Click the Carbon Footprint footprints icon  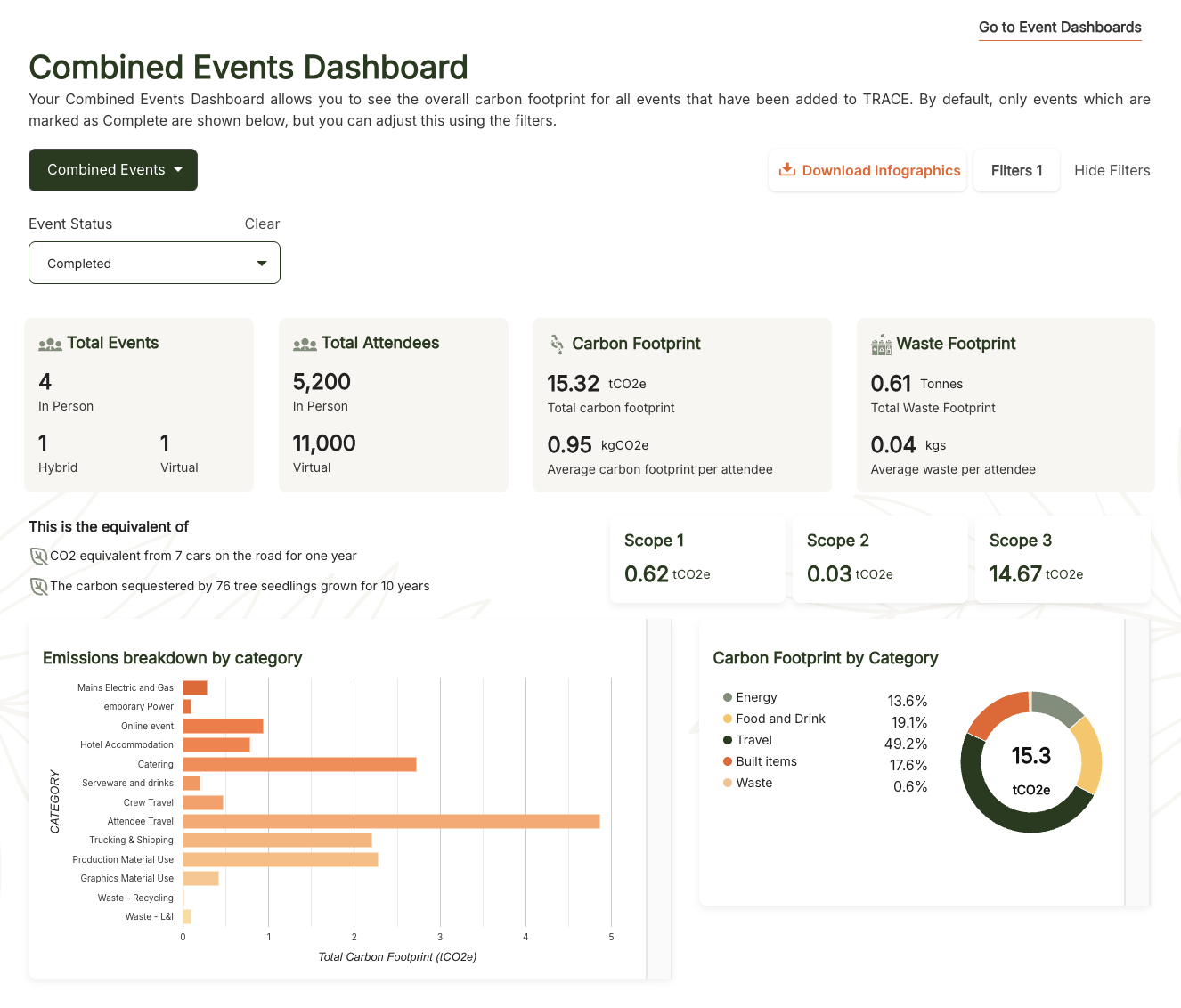(x=557, y=344)
